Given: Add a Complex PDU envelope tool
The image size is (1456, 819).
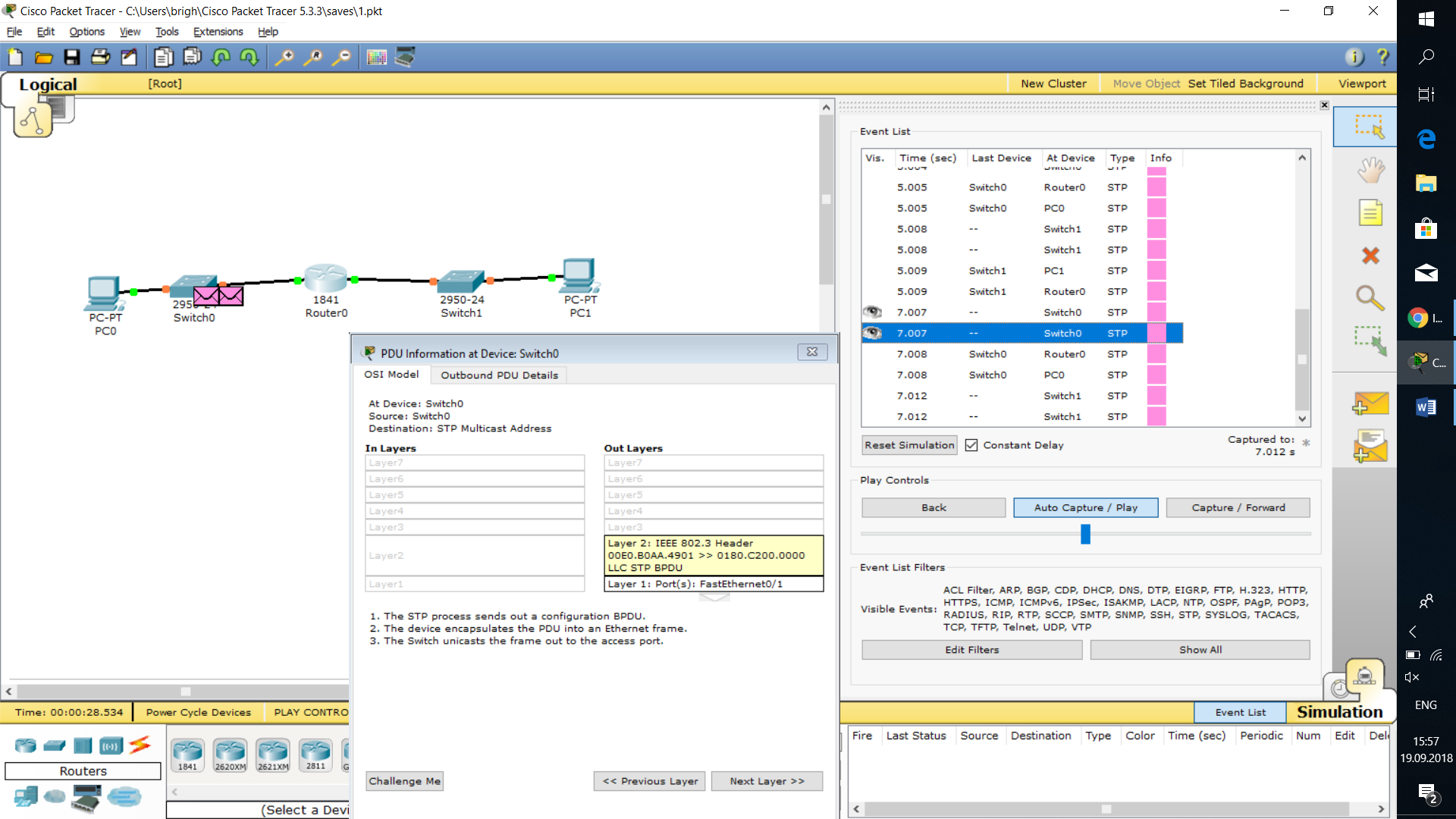Looking at the screenshot, I should [x=1370, y=446].
